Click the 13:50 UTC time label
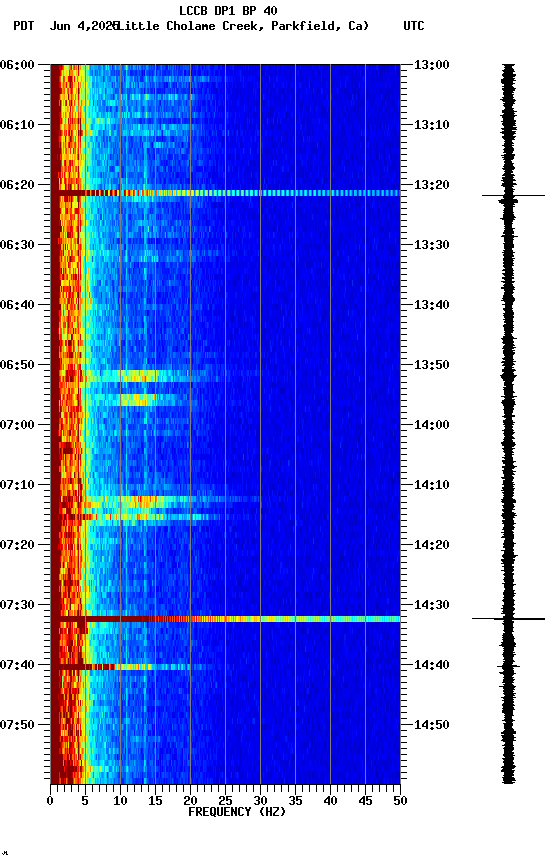Screen dimensions: 552x864 coord(432,365)
